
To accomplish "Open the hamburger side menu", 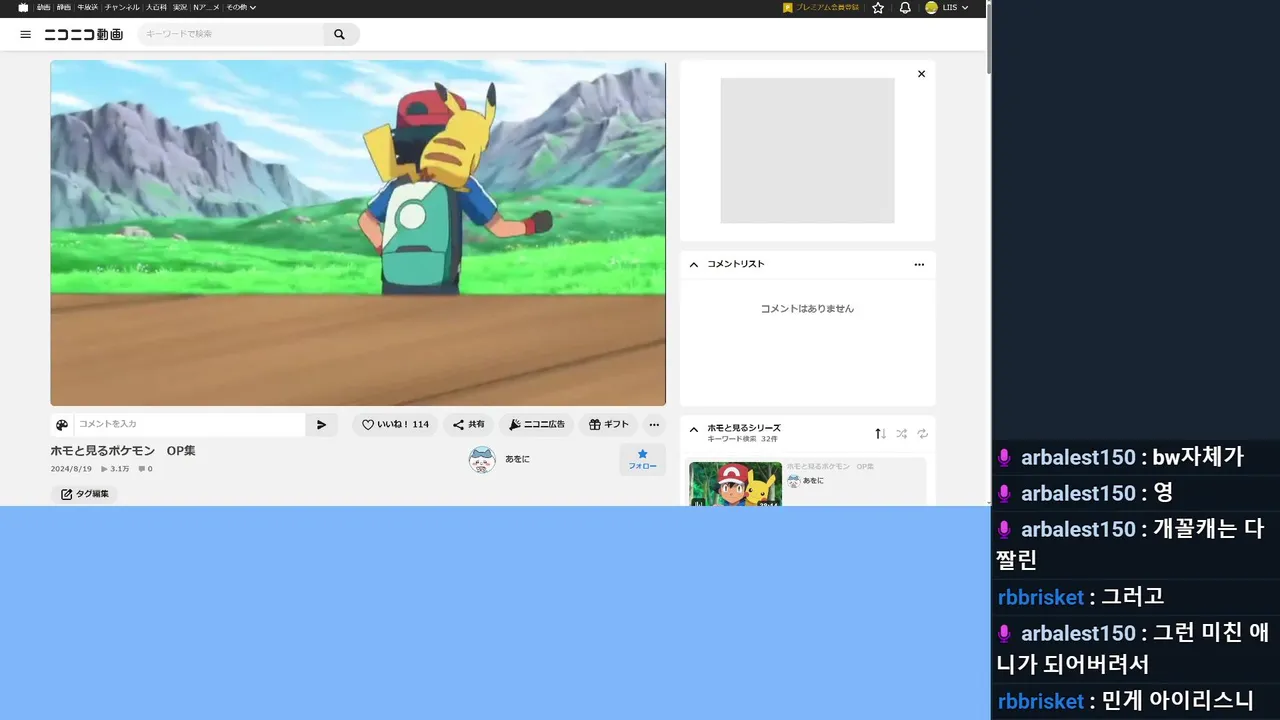I will (26, 34).
